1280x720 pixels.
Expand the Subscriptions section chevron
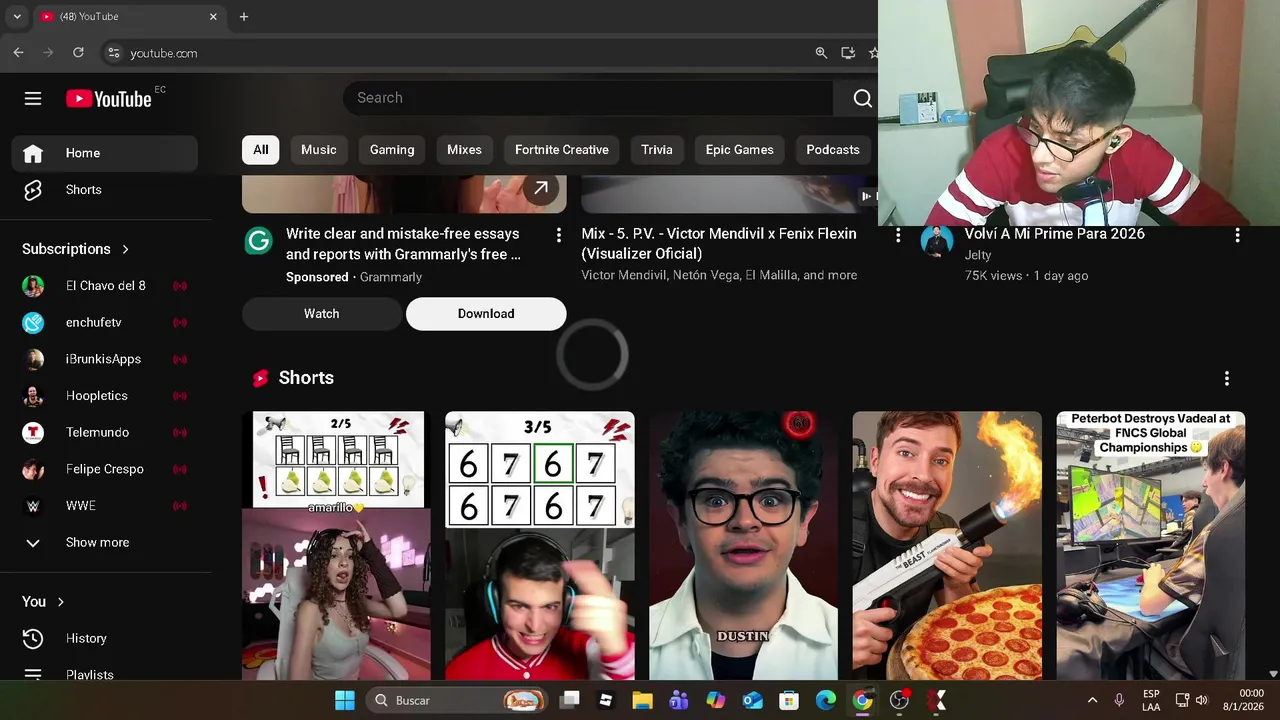click(125, 249)
